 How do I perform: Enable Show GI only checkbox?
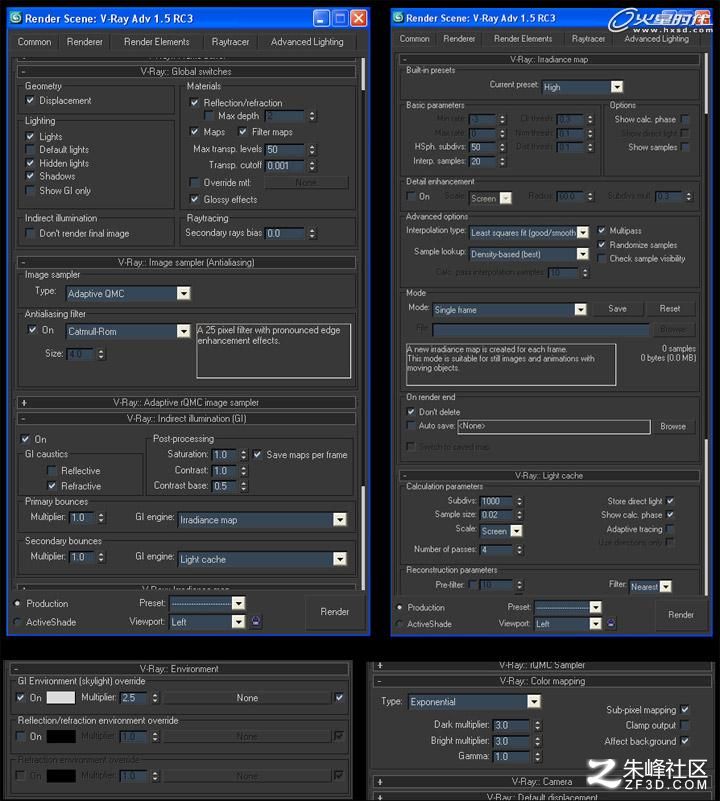click(x=30, y=191)
